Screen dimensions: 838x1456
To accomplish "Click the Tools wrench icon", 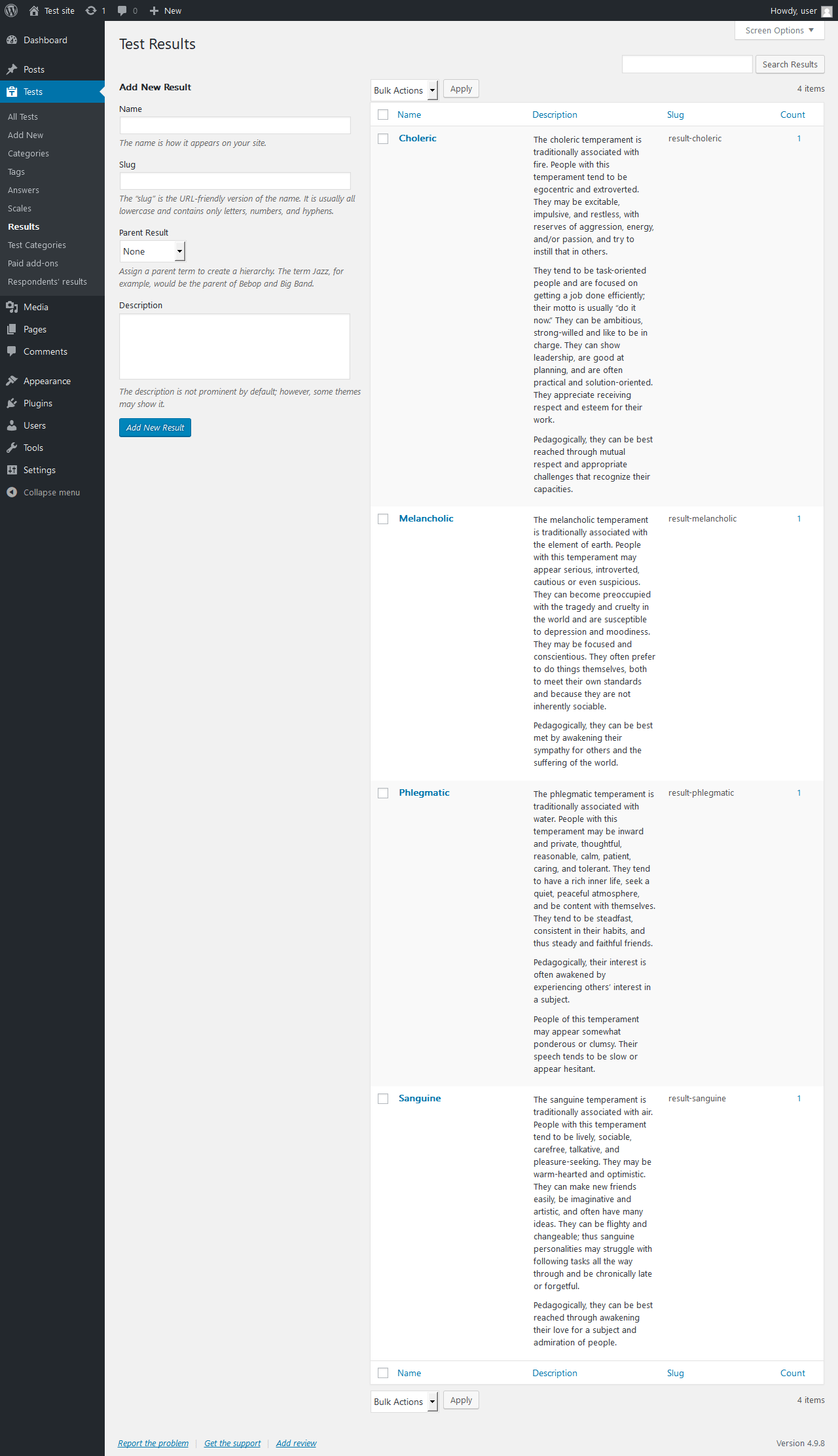I will click(x=12, y=448).
